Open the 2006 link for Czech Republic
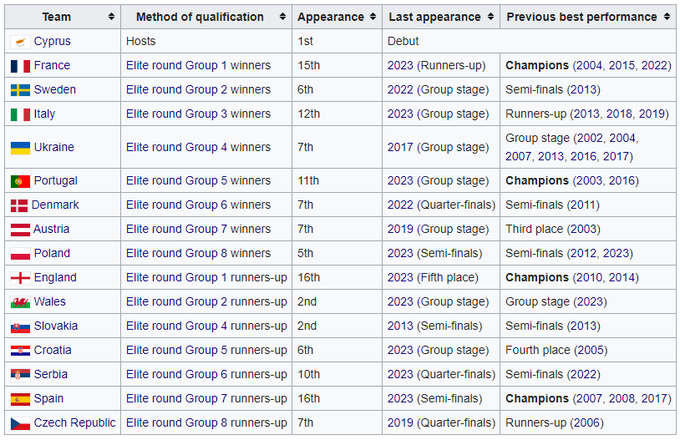 tap(586, 423)
